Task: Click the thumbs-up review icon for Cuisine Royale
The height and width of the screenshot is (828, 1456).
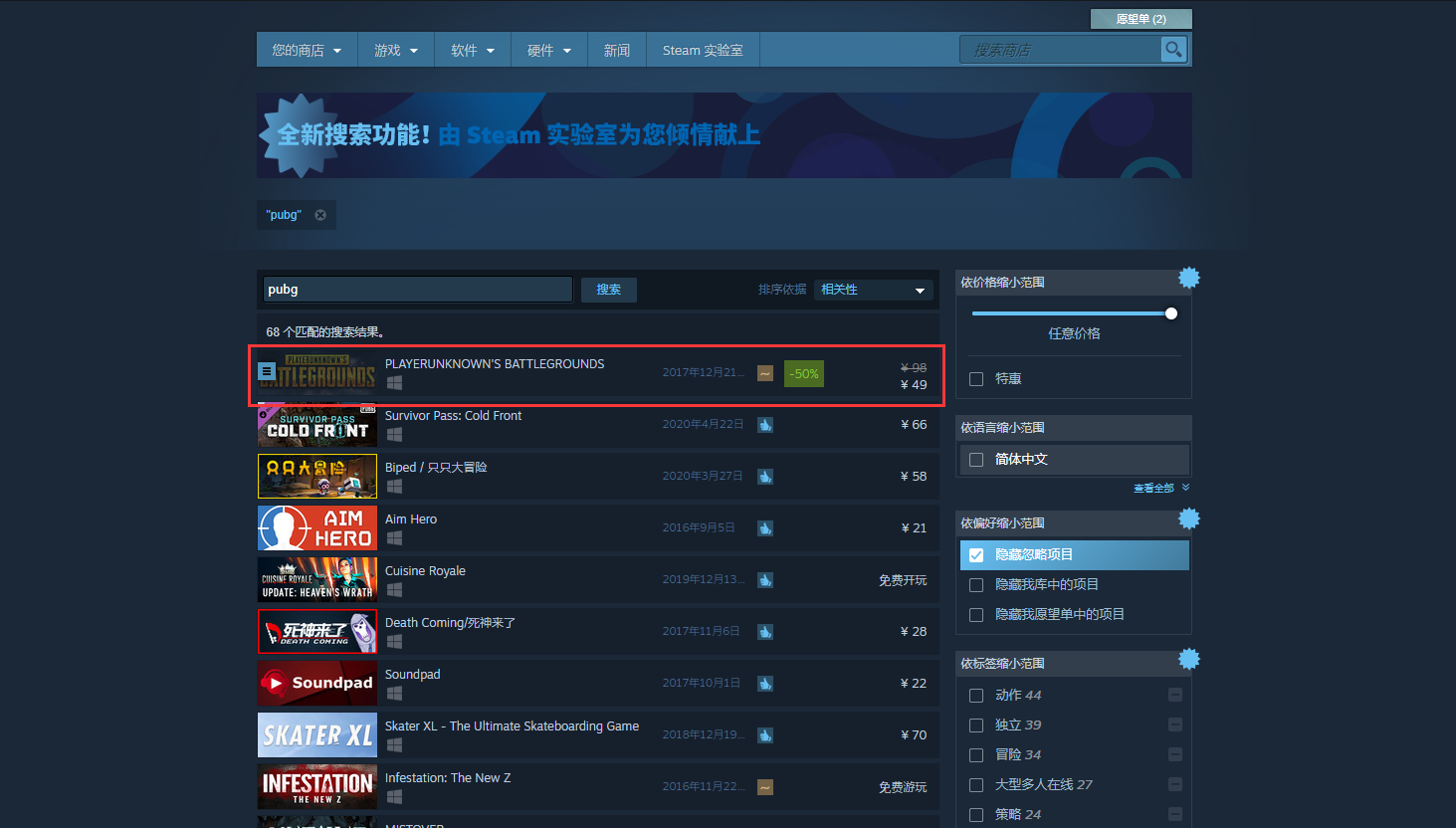Action: click(765, 580)
